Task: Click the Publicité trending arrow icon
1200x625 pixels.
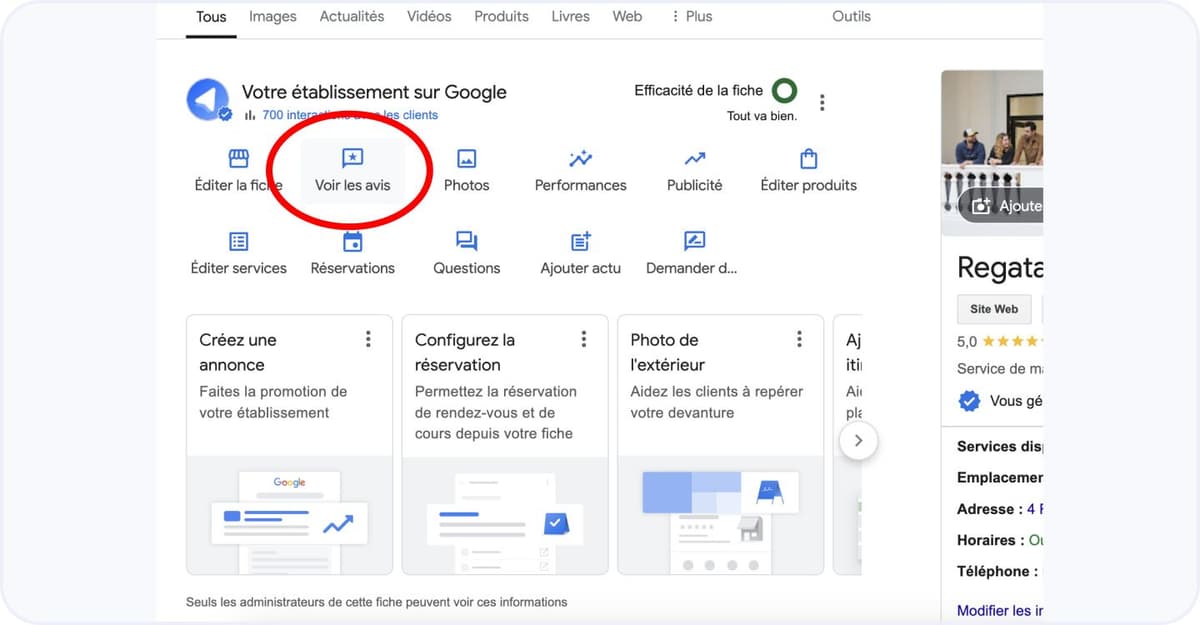Action: click(x=694, y=159)
